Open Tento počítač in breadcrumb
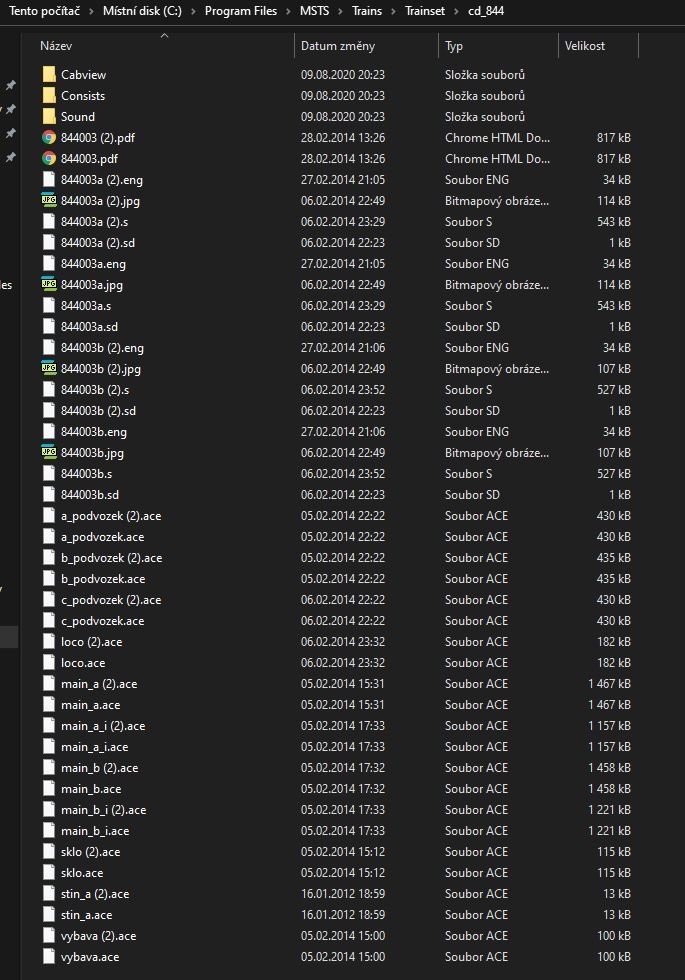Viewport: 685px width, 980px height. 46,11
